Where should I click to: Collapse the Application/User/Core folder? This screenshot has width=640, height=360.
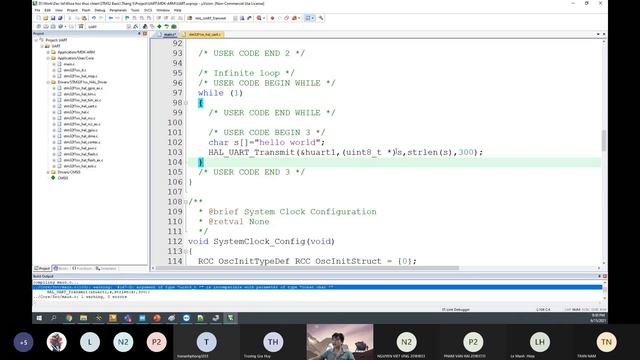point(48,58)
